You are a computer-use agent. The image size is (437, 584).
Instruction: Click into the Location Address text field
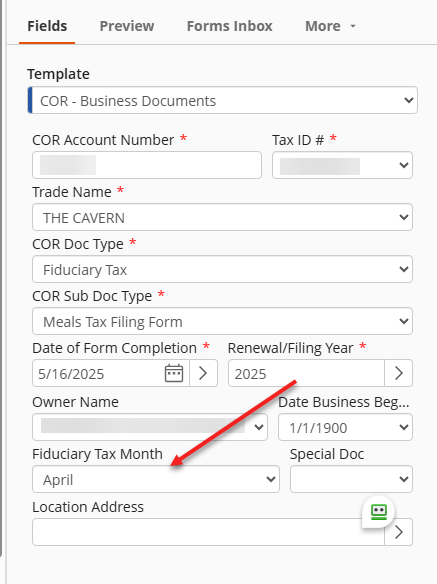tap(208, 532)
